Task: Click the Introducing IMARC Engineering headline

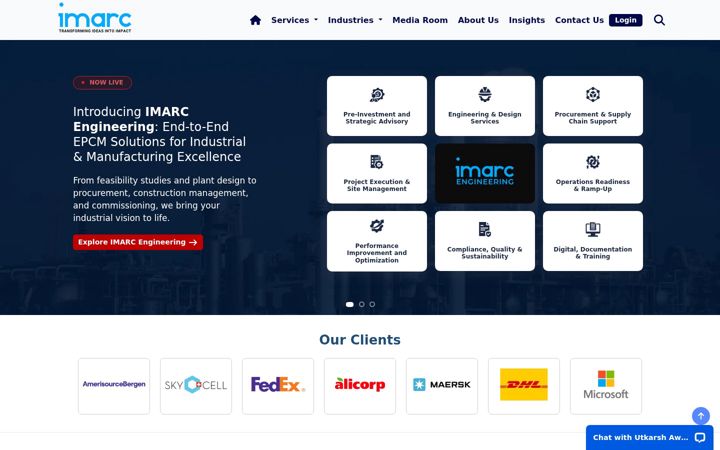Action: click(x=159, y=134)
